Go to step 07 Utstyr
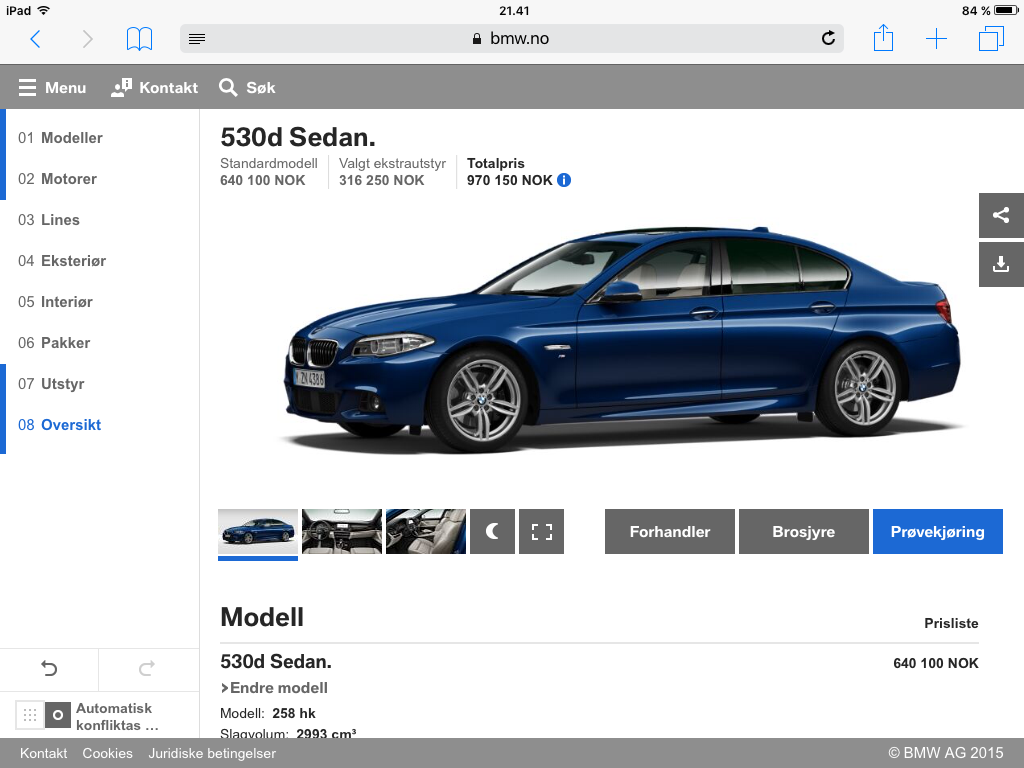The width and height of the screenshot is (1024, 768). coord(51,384)
